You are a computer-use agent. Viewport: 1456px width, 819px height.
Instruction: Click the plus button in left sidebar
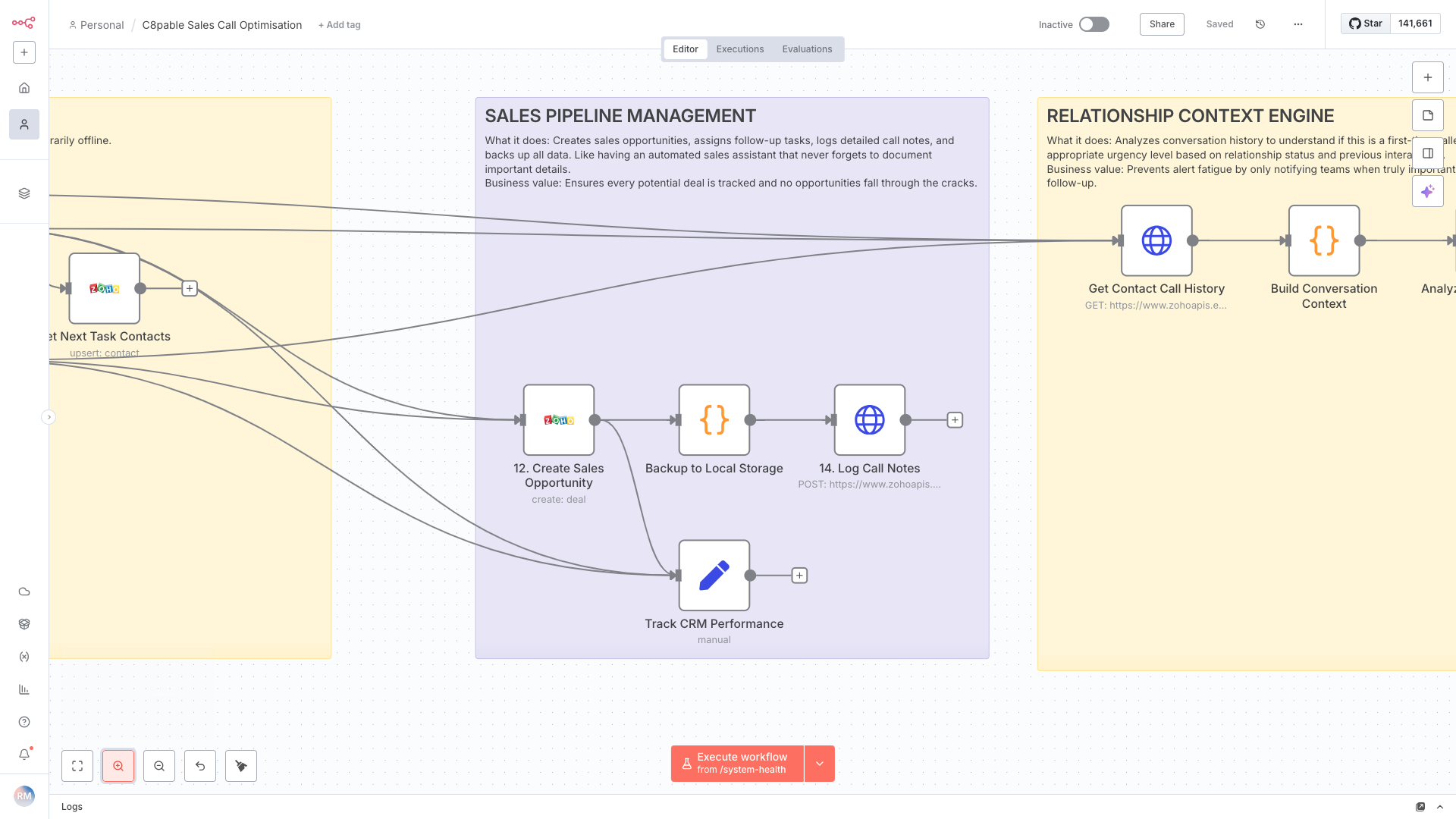click(x=24, y=52)
